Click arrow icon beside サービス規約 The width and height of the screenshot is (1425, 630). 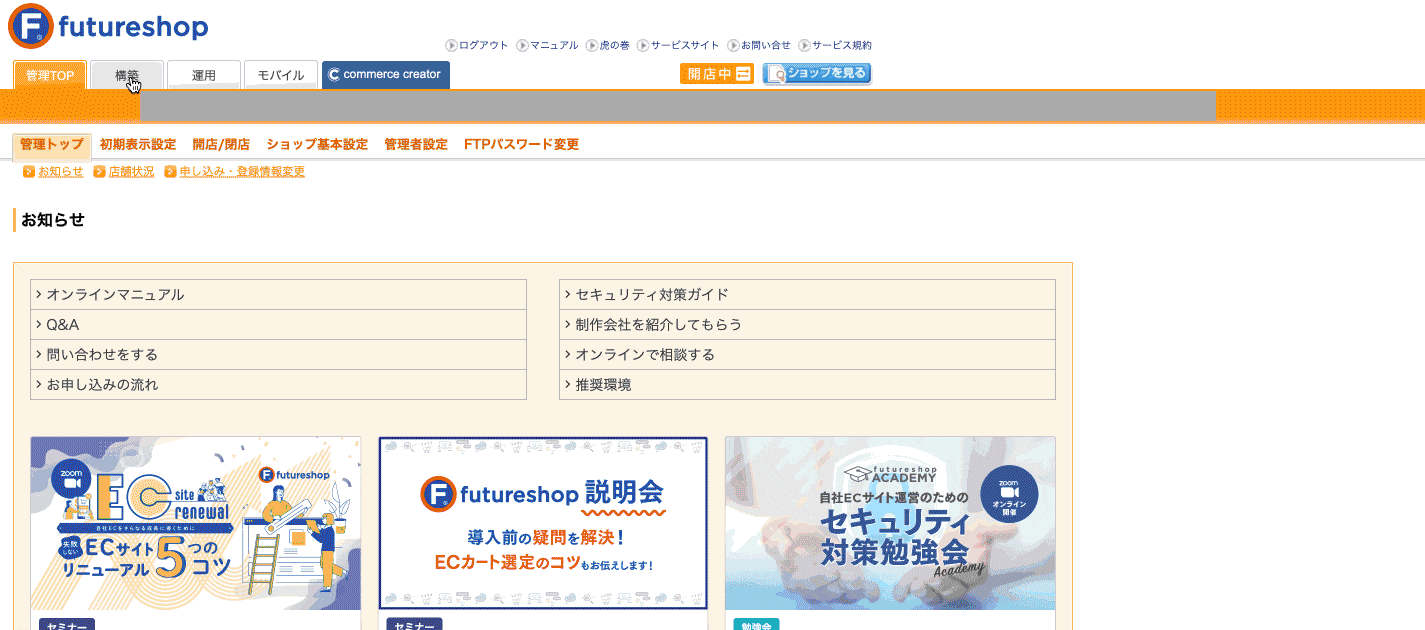(804, 45)
